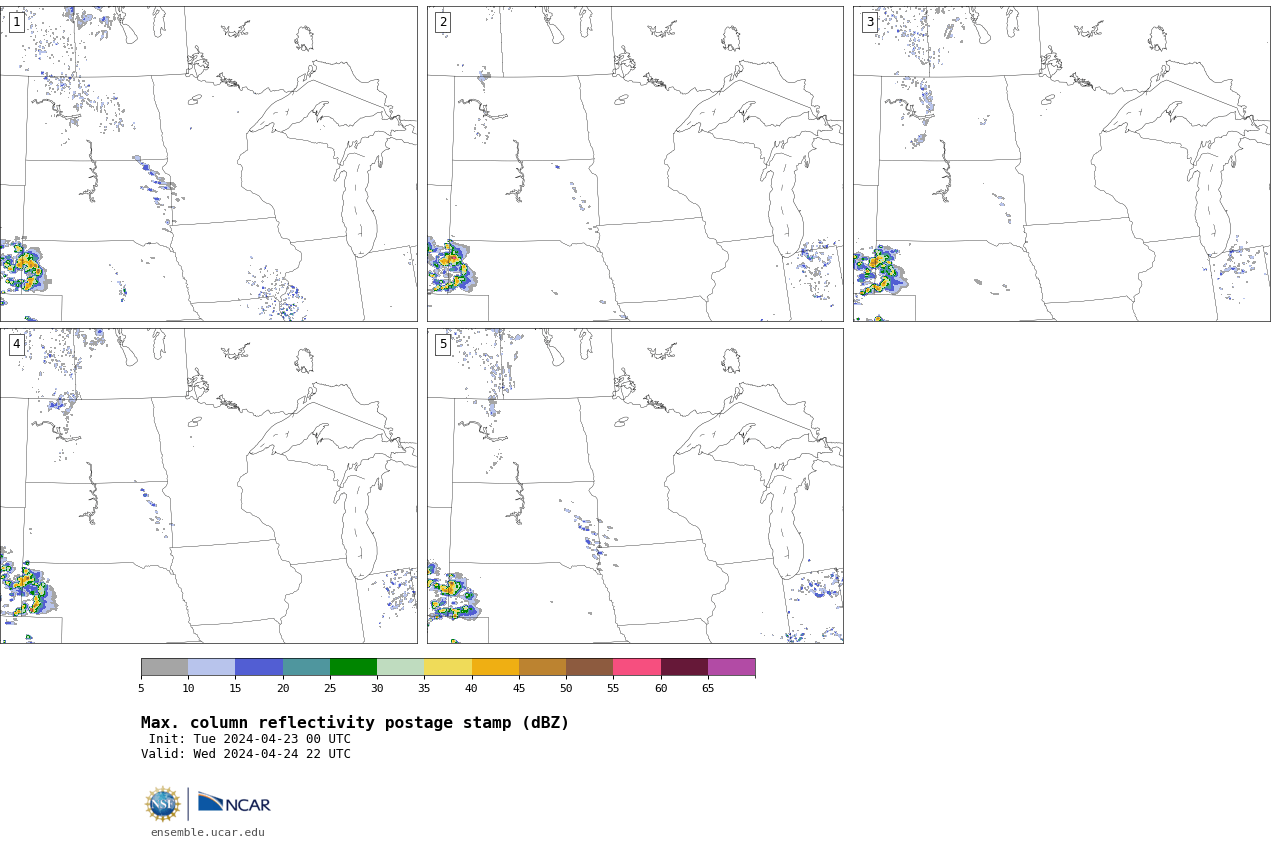Click the panel number label 4

click(x=16, y=344)
